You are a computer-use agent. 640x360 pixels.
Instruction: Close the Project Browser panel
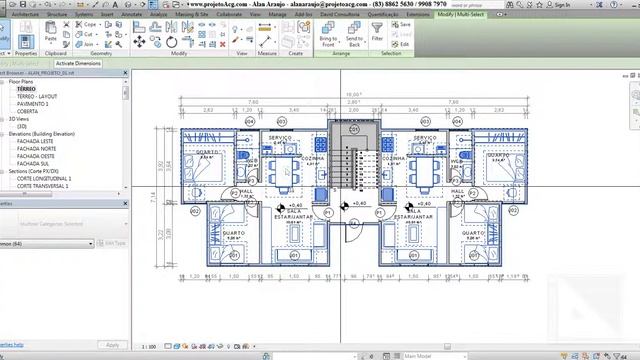[125, 73]
